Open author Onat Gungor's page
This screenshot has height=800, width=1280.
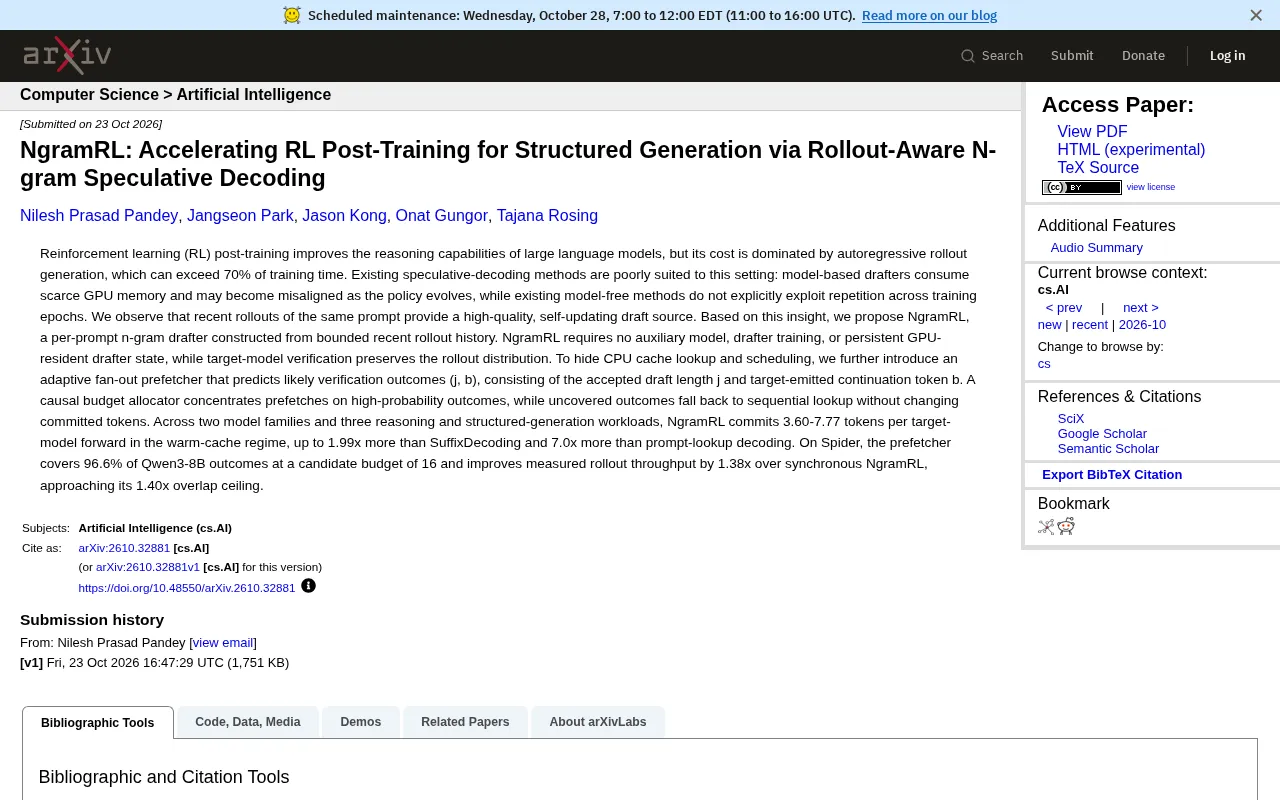[x=442, y=216]
